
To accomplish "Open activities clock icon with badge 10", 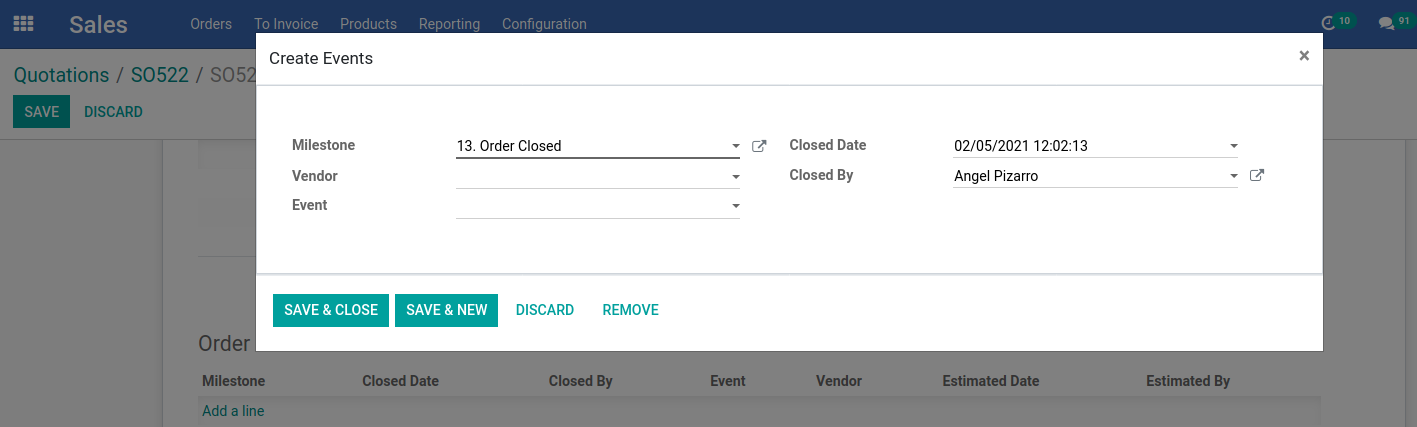I will click(x=1337, y=22).
